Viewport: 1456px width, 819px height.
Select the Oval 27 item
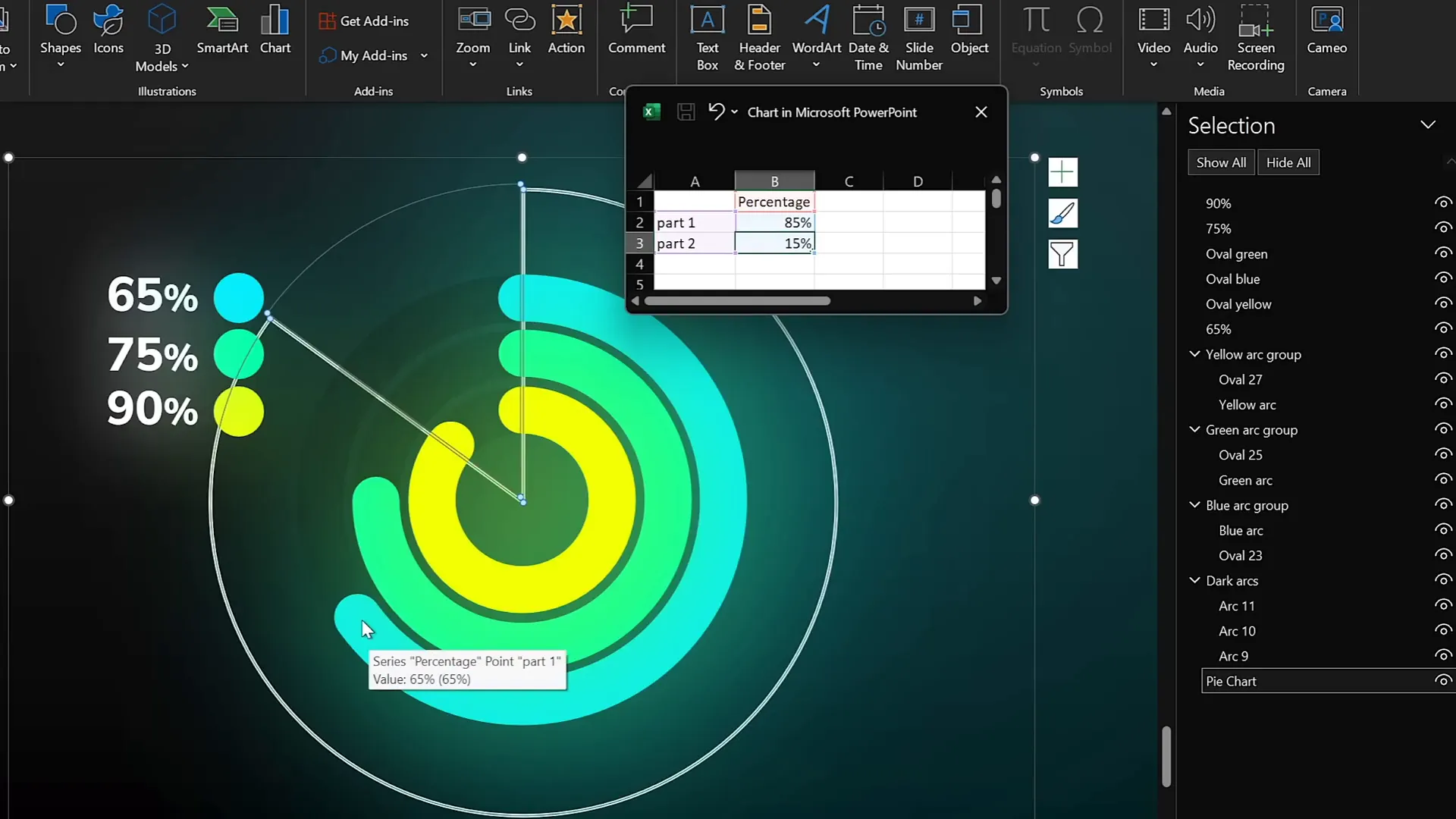pos(1240,379)
